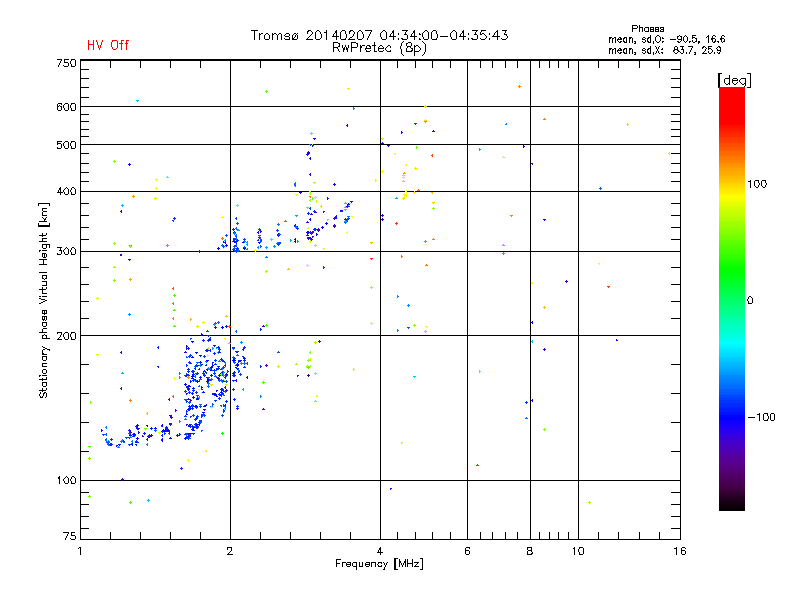This screenshot has height=600, width=800.
Task: Click the 'mean, sd,O: -90.5, 16.6' line
Action: pos(666,39)
